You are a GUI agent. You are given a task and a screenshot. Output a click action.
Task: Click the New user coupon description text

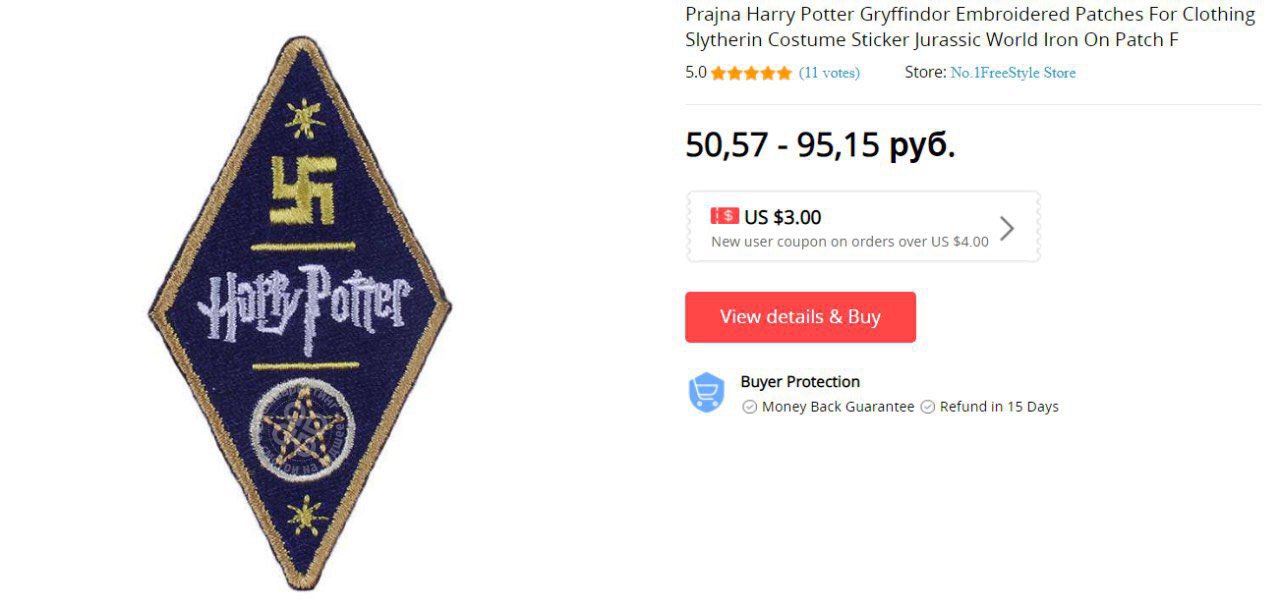[x=850, y=241]
